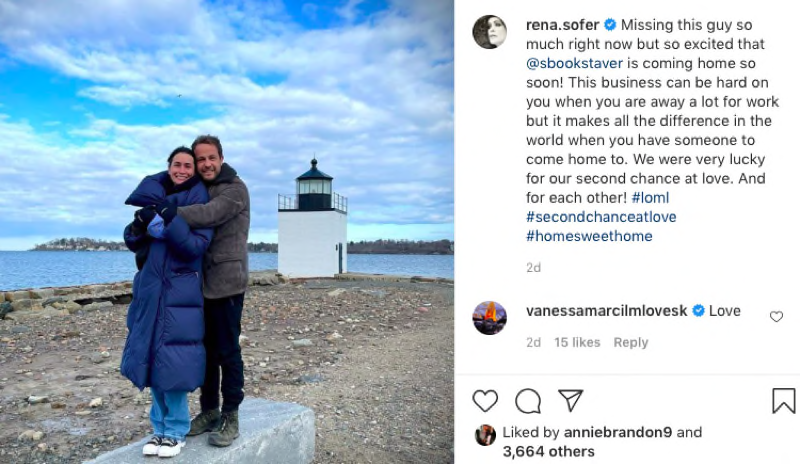Click rena.sofer verified badge
This screenshot has height=464, width=800.
click(x=610, y=24)
